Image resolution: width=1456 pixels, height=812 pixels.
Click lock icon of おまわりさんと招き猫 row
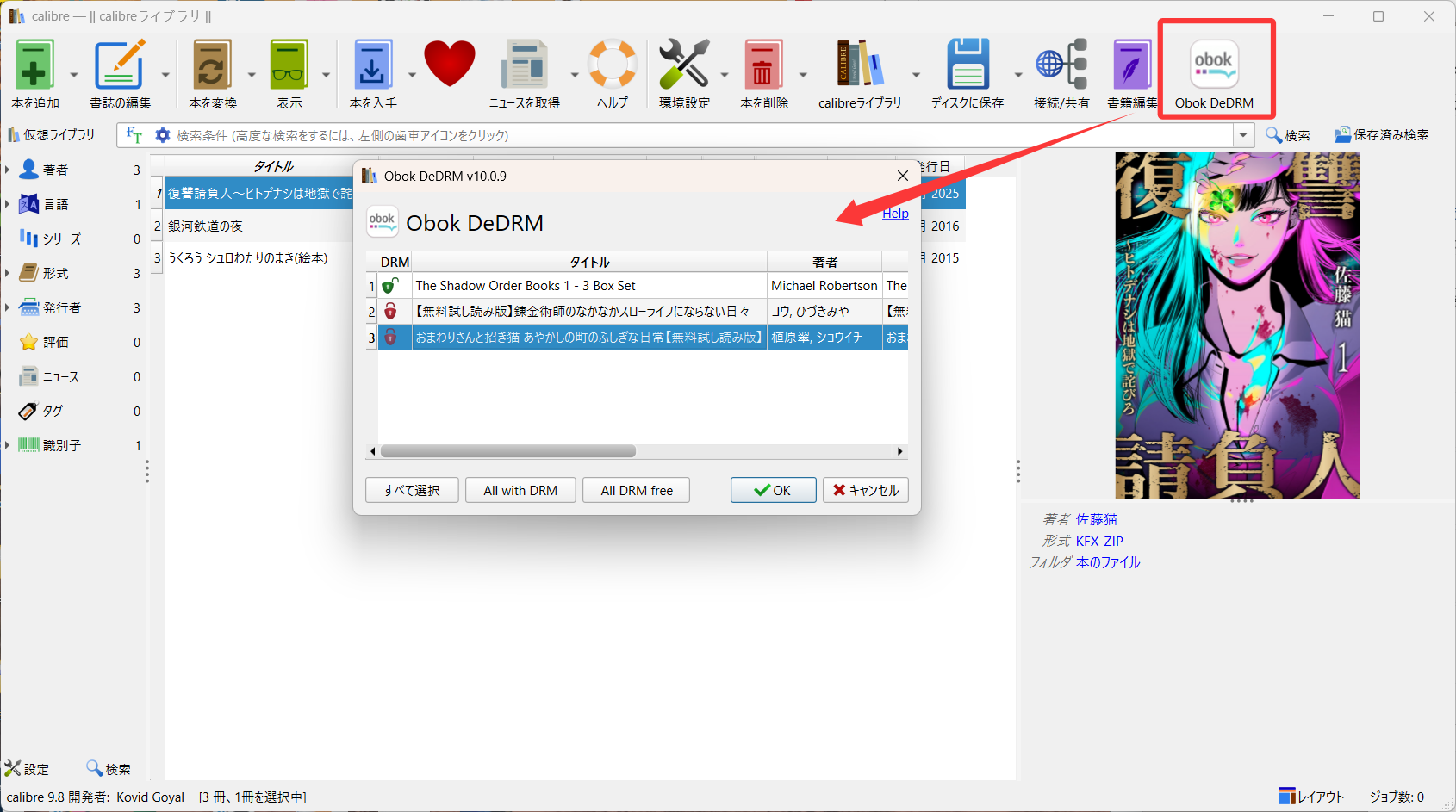pyautogui.click(x=390, y=337)
